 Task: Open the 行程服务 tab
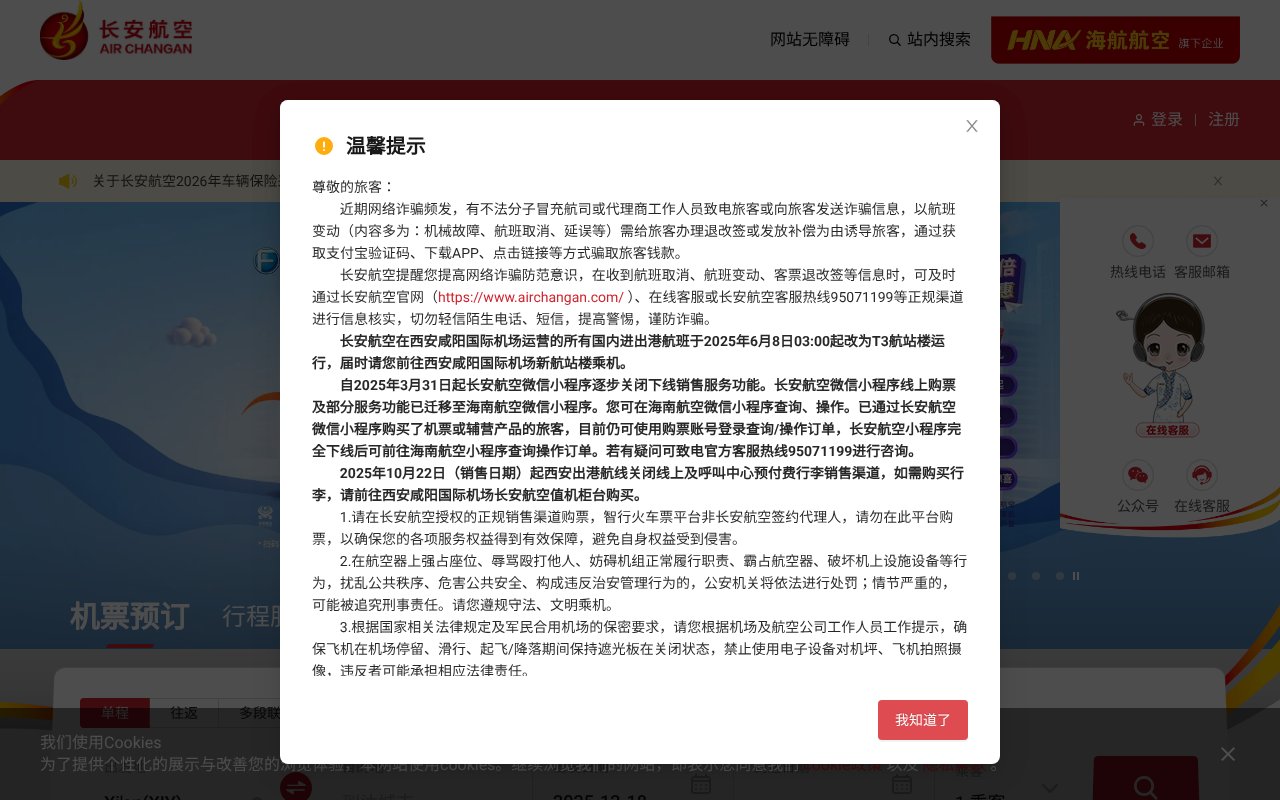pos(260,617)
